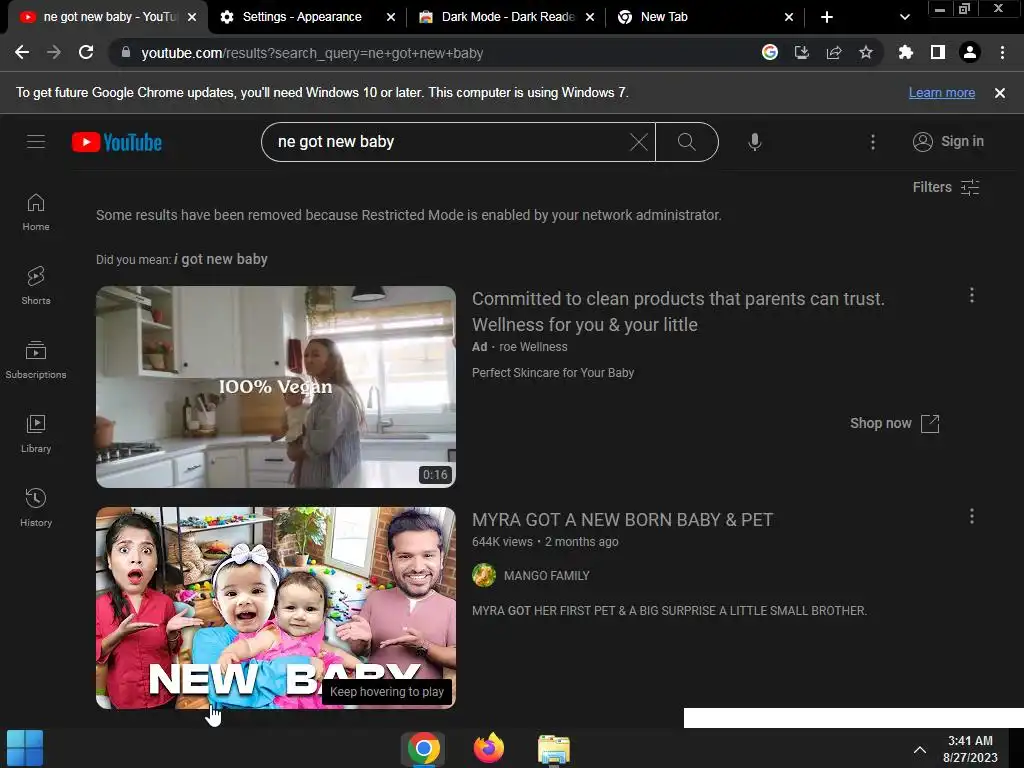Viewport: 1024px width, 768px height.
Task: Start voice search with the microphone icon
Action: [754, 142]
